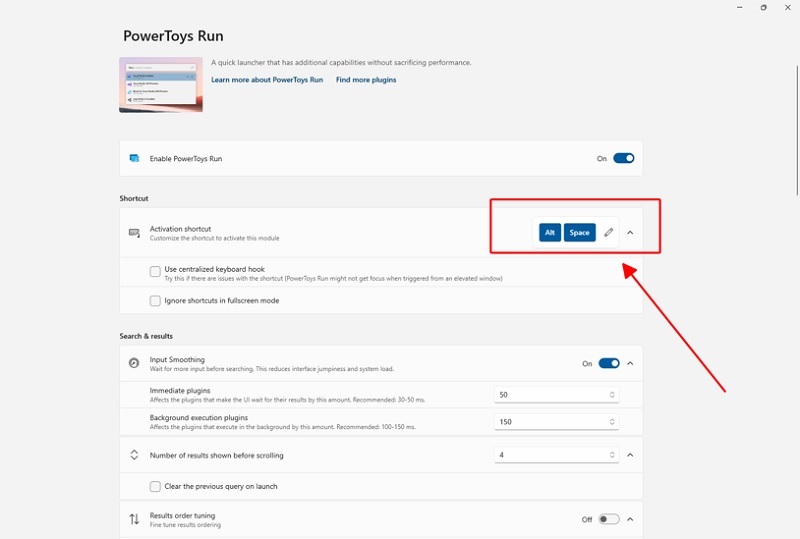Click the Activation shortcut keyboard icon

[134, 233]
